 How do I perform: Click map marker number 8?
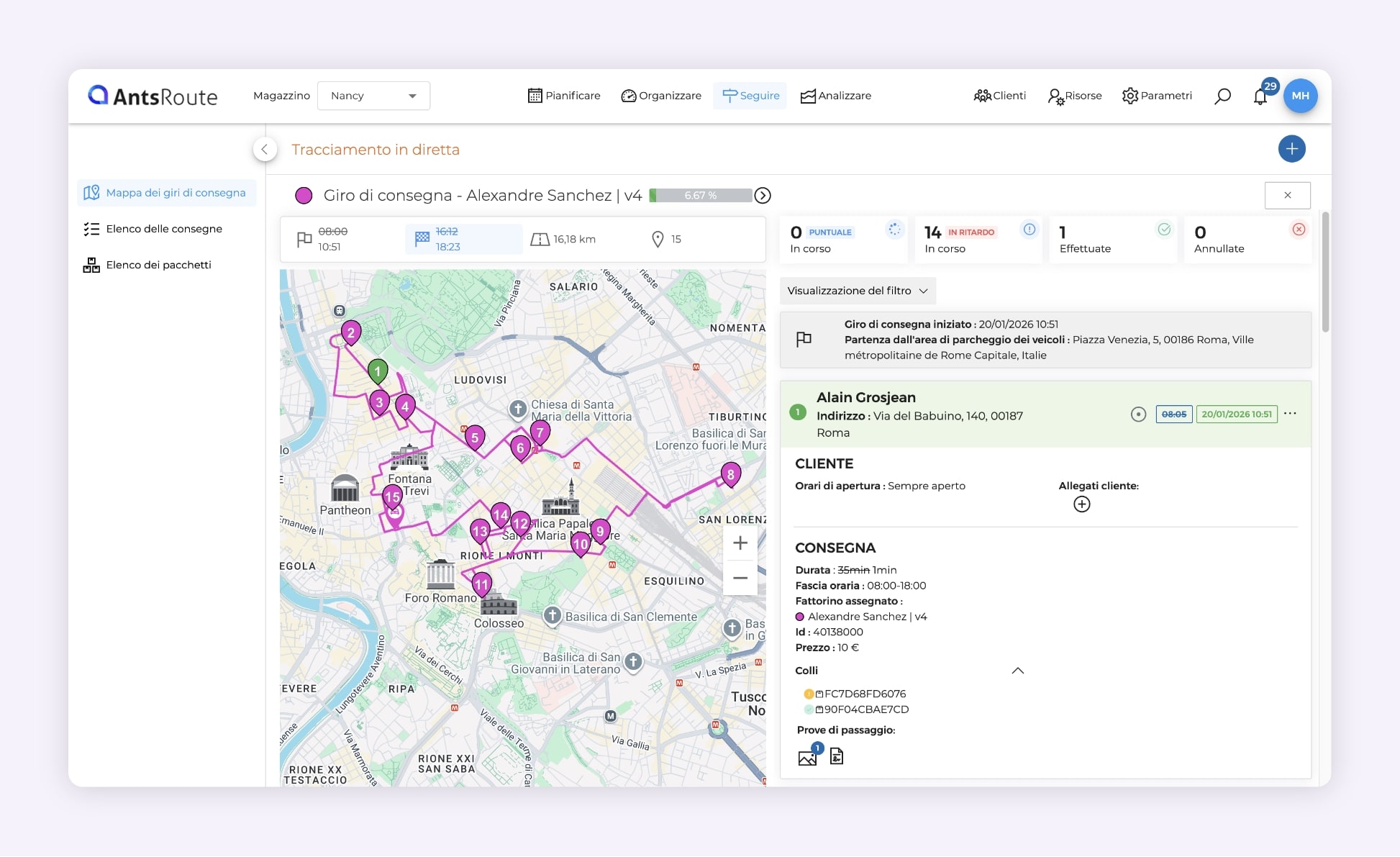(730, 474)
